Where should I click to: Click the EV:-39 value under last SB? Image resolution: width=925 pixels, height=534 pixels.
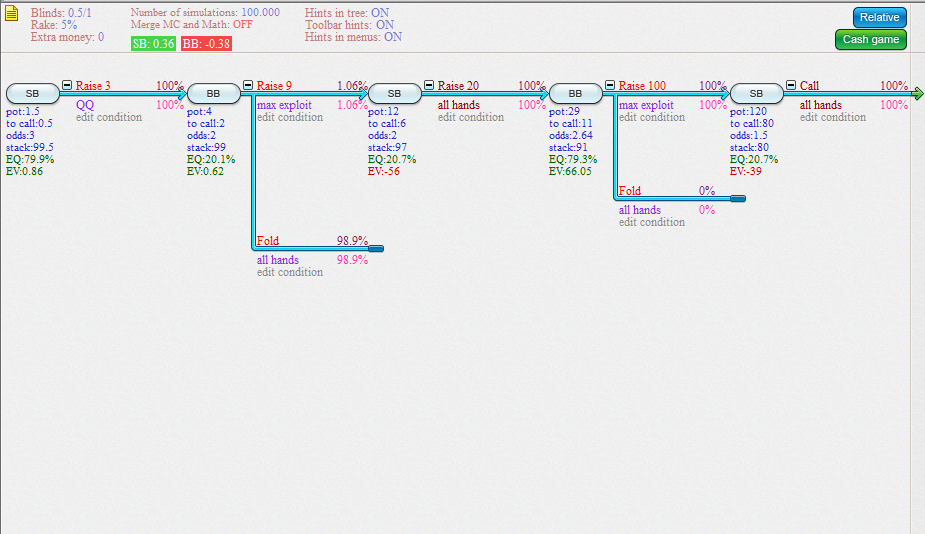[x=746, y=171]
